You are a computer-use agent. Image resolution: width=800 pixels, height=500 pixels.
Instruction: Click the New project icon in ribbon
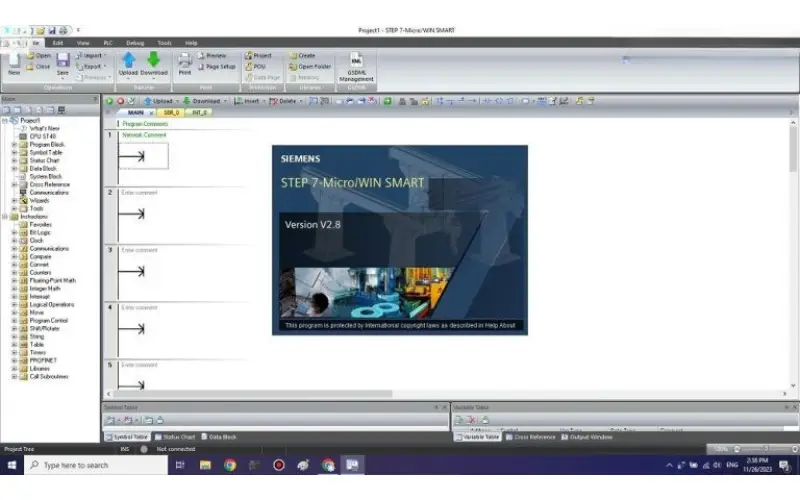click(14, 61)
